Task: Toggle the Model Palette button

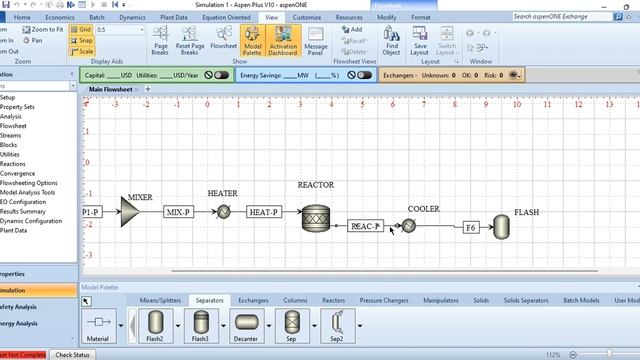Action: pyautogui.click(x=252, y=40)
